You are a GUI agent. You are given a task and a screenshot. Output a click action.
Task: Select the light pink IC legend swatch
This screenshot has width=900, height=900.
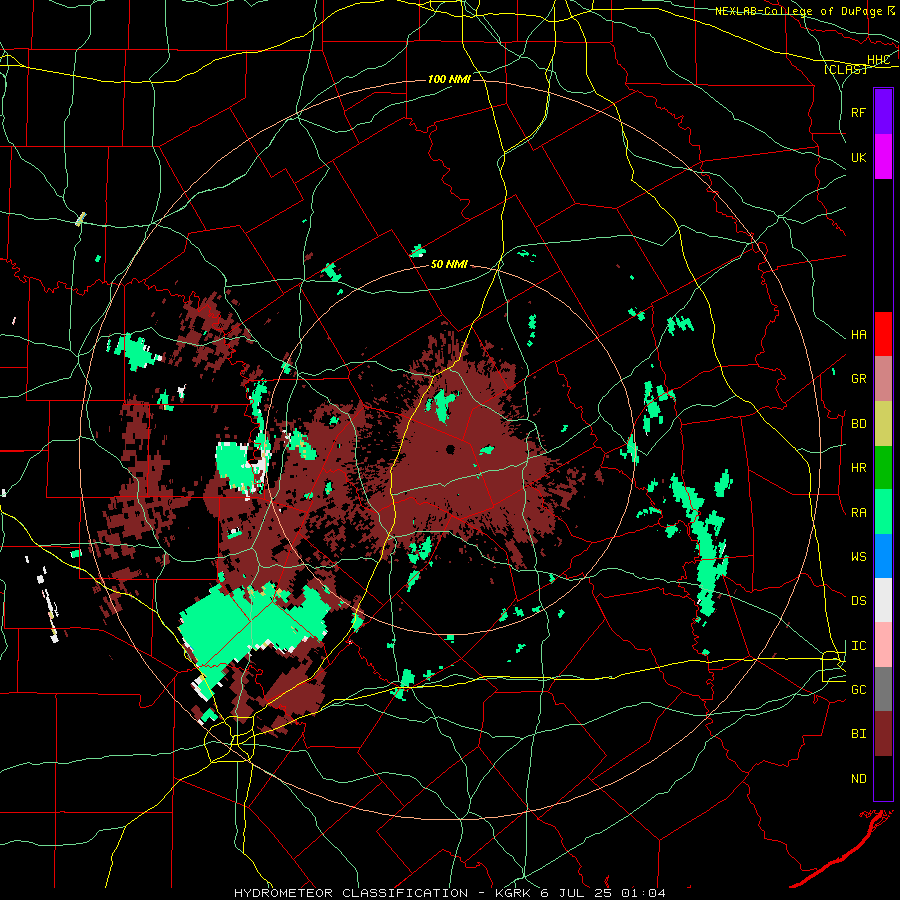883,645
